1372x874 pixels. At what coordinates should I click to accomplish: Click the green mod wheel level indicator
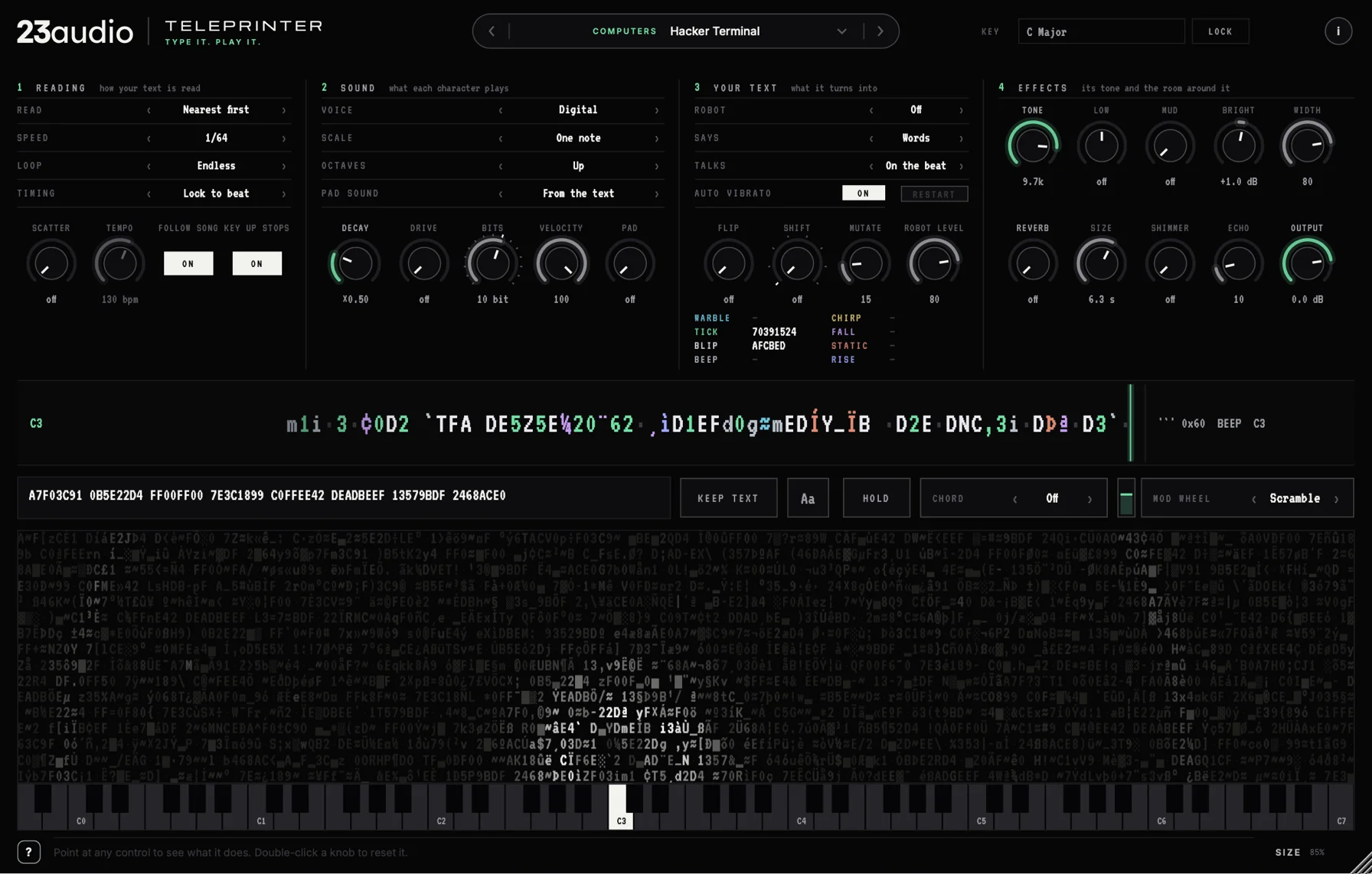click(x=1125, y=498)
